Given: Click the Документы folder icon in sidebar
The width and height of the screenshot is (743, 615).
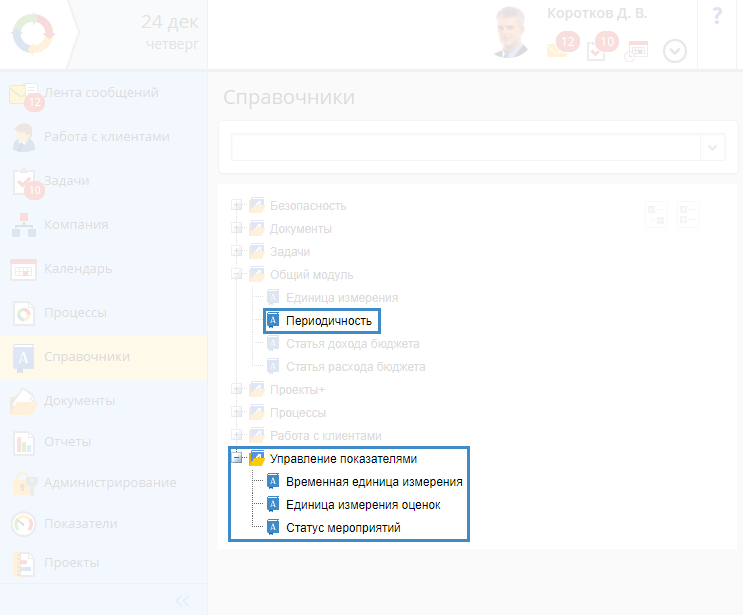Looking at the screenshot, I should coord(23,402).
